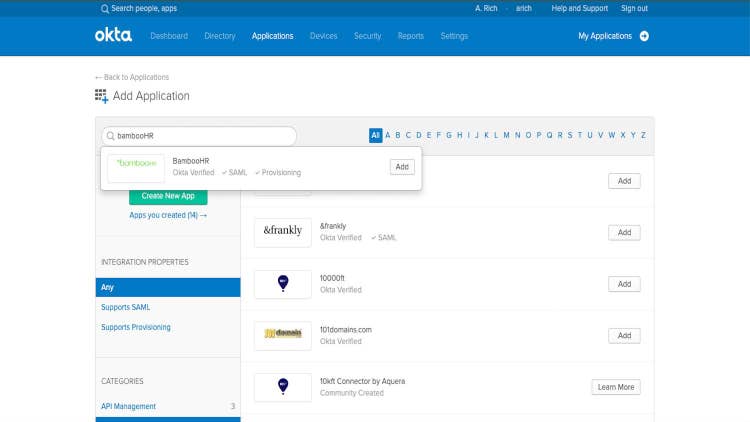Open the Security menu in navigation
The width and height of the screenshot is (750, 422).
[367, 36]
